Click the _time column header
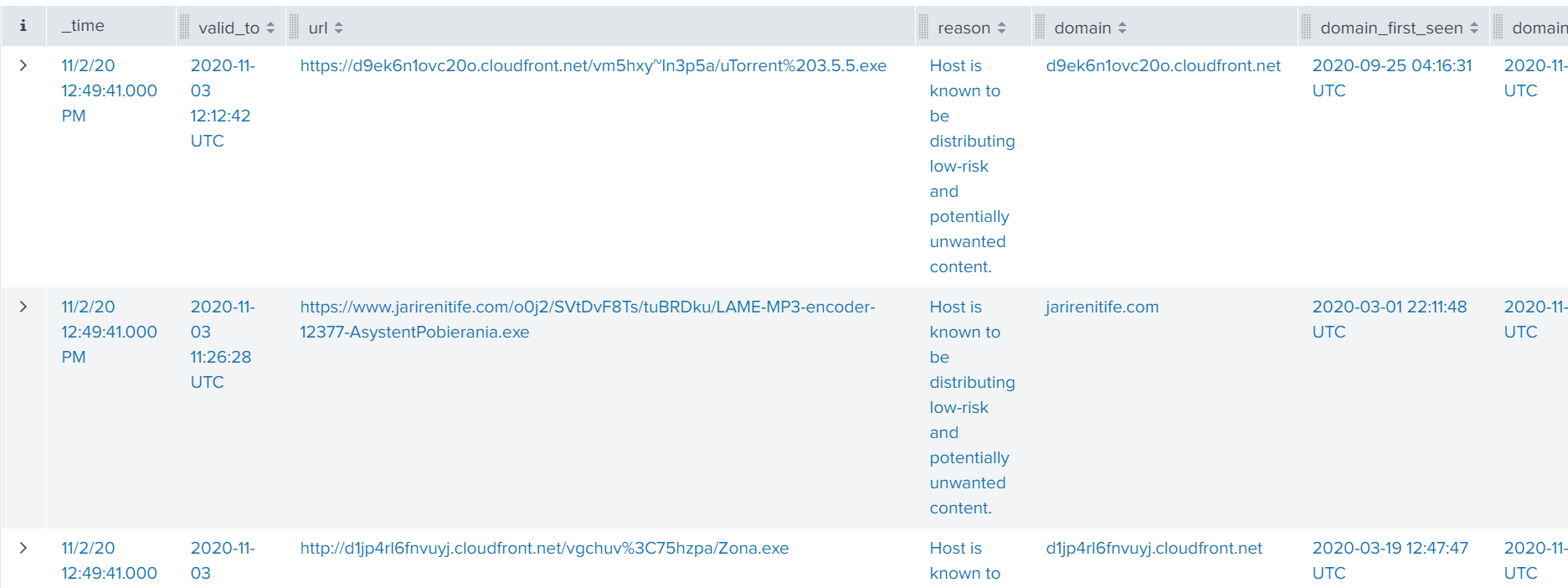Screen dimensions: 1568x588 (x=83, y=26)
